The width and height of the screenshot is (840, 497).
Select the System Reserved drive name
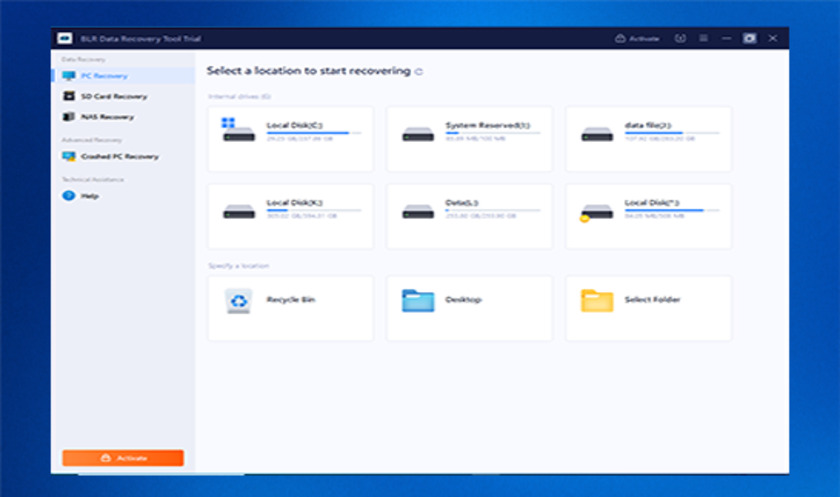488,125
